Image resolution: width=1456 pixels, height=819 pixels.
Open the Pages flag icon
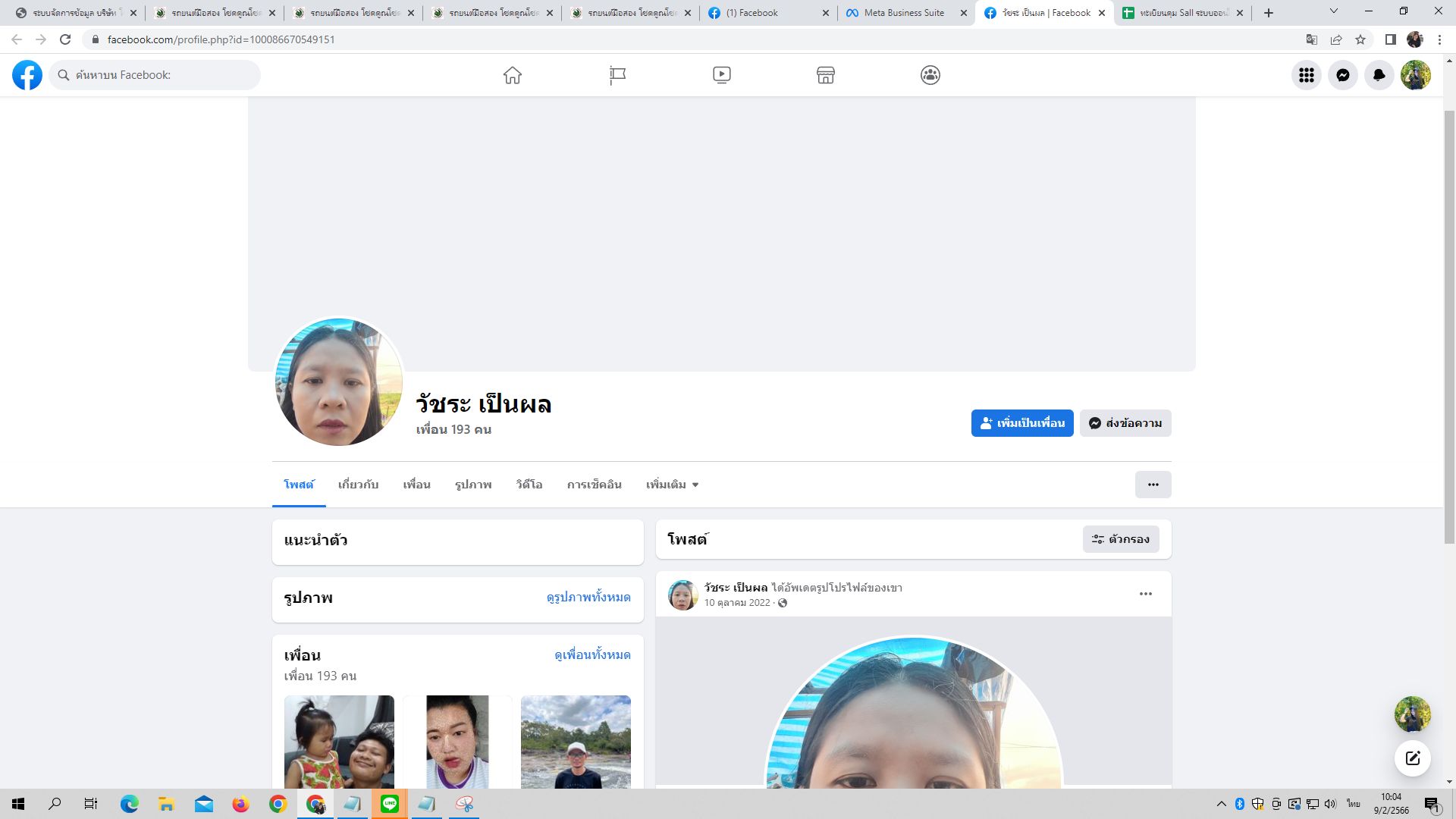[617, 75]
